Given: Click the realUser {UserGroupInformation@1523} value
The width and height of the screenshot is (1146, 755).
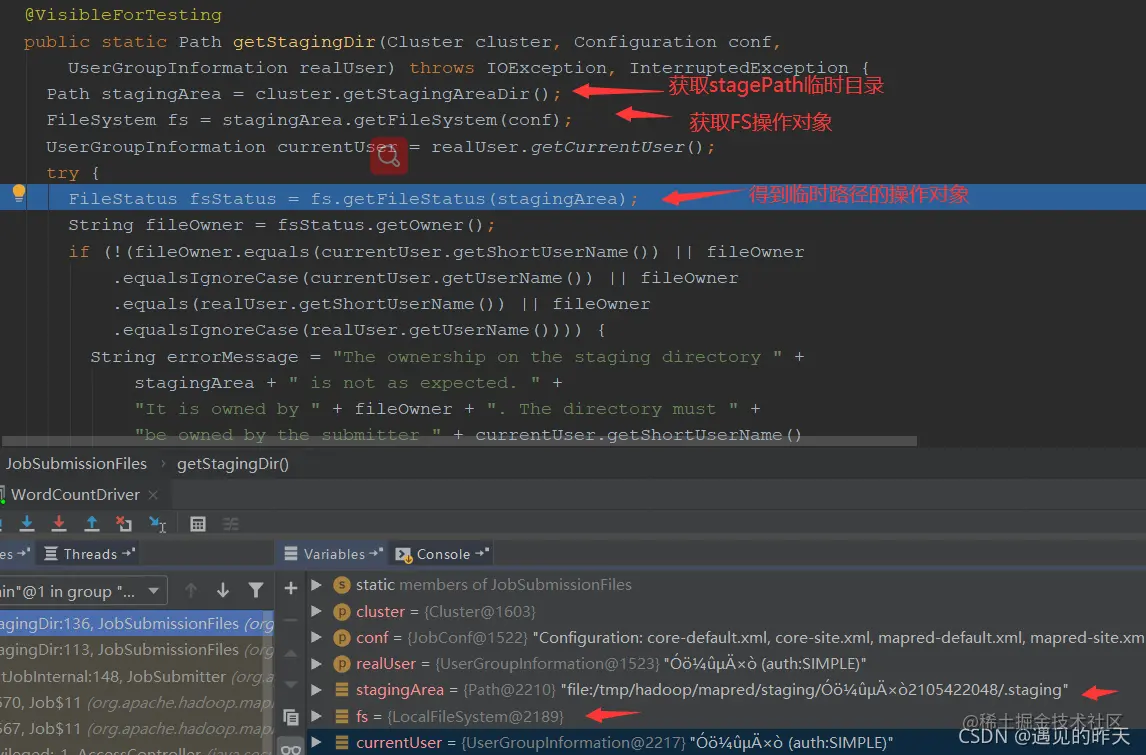Looking at the screenshot, I should [547, 664].
